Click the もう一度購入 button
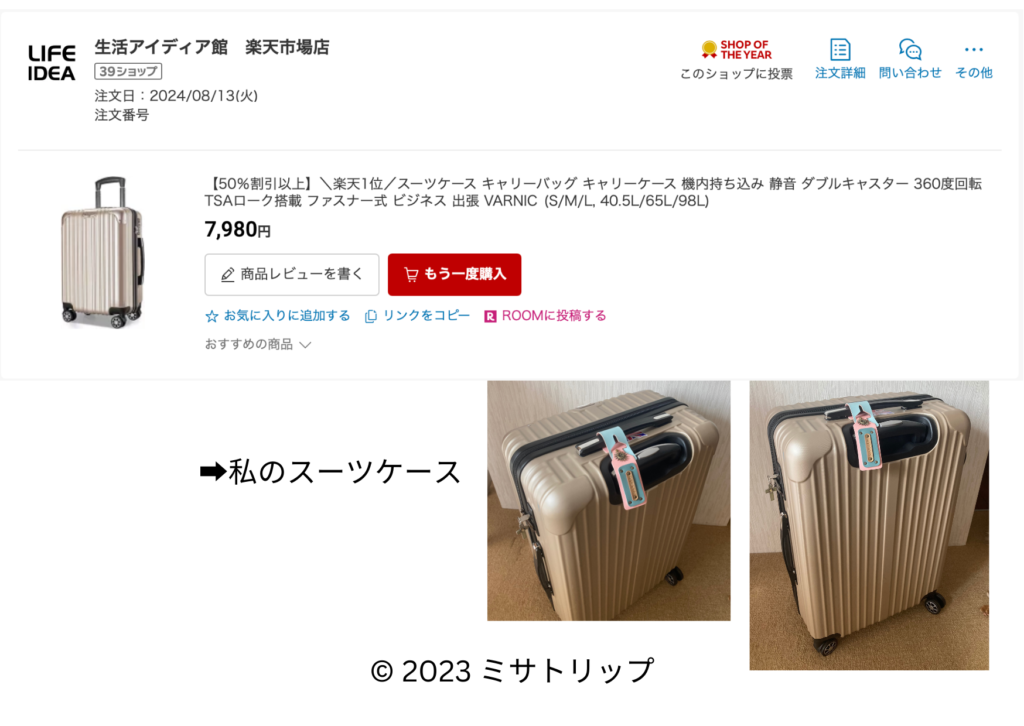This screenshot has height=726, width=1024. [x=455, y=275]
